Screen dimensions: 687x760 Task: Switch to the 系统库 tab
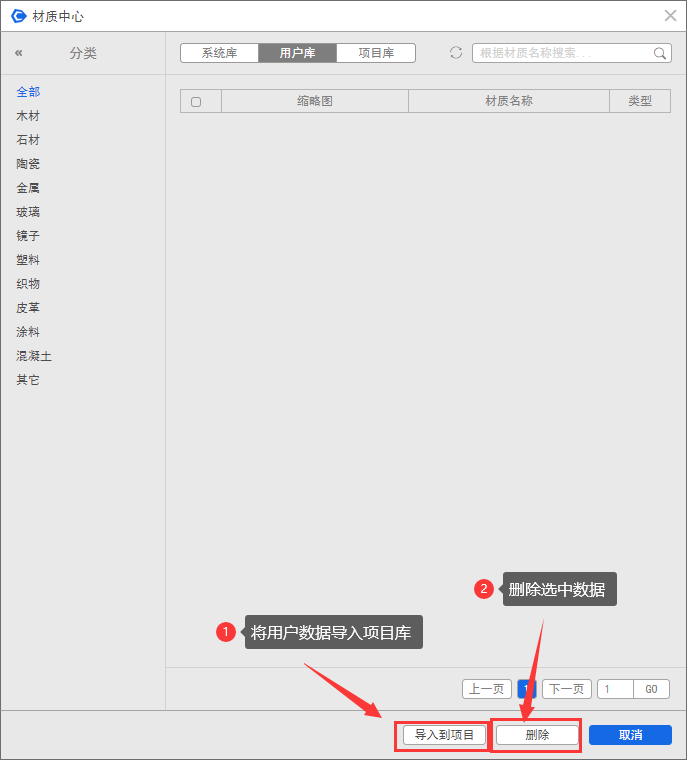(x=219, y=53)
